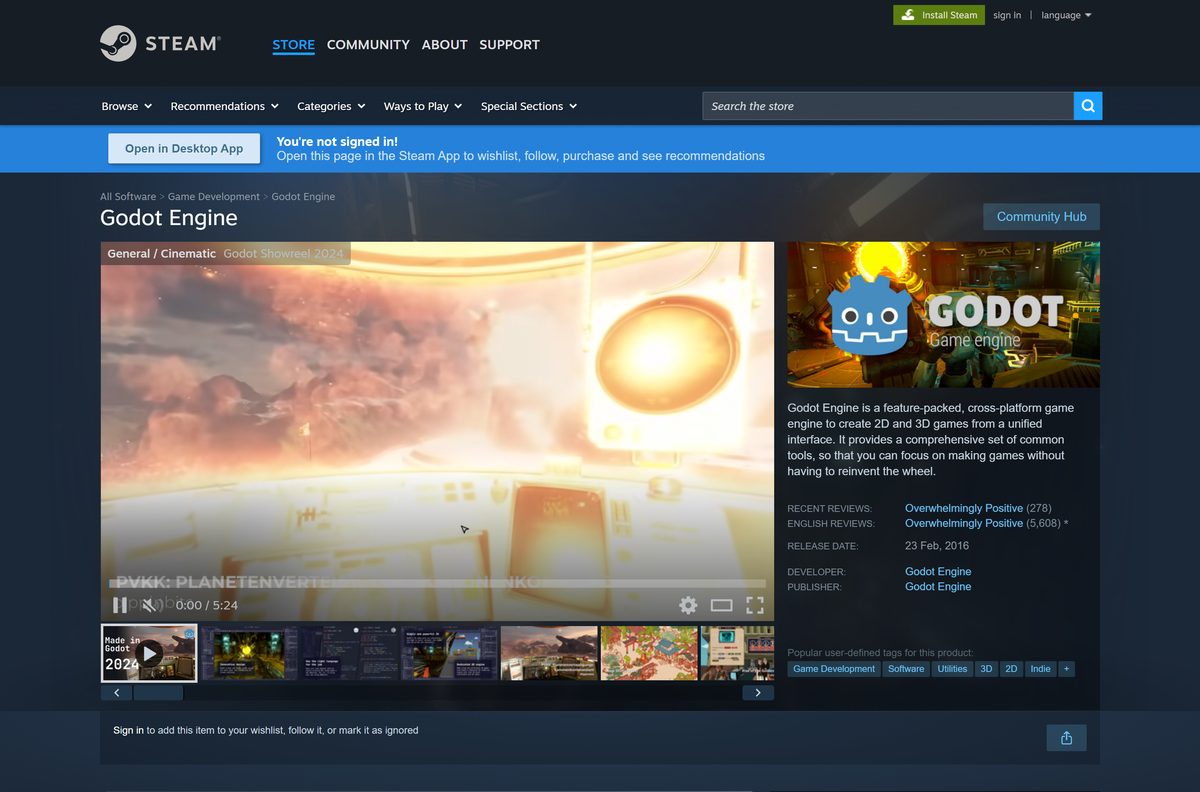Expand the Browse menu
Image resolution: width=1200 pixels, height=792 pixels.
127,106
